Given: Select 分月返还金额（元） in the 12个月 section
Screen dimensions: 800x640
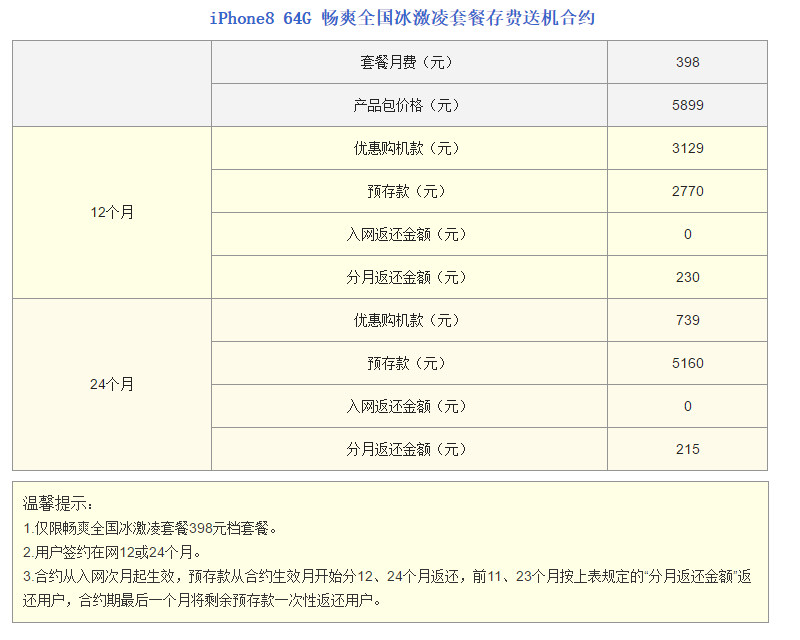Looking at the screenshot, I should [x=409, y=277].
